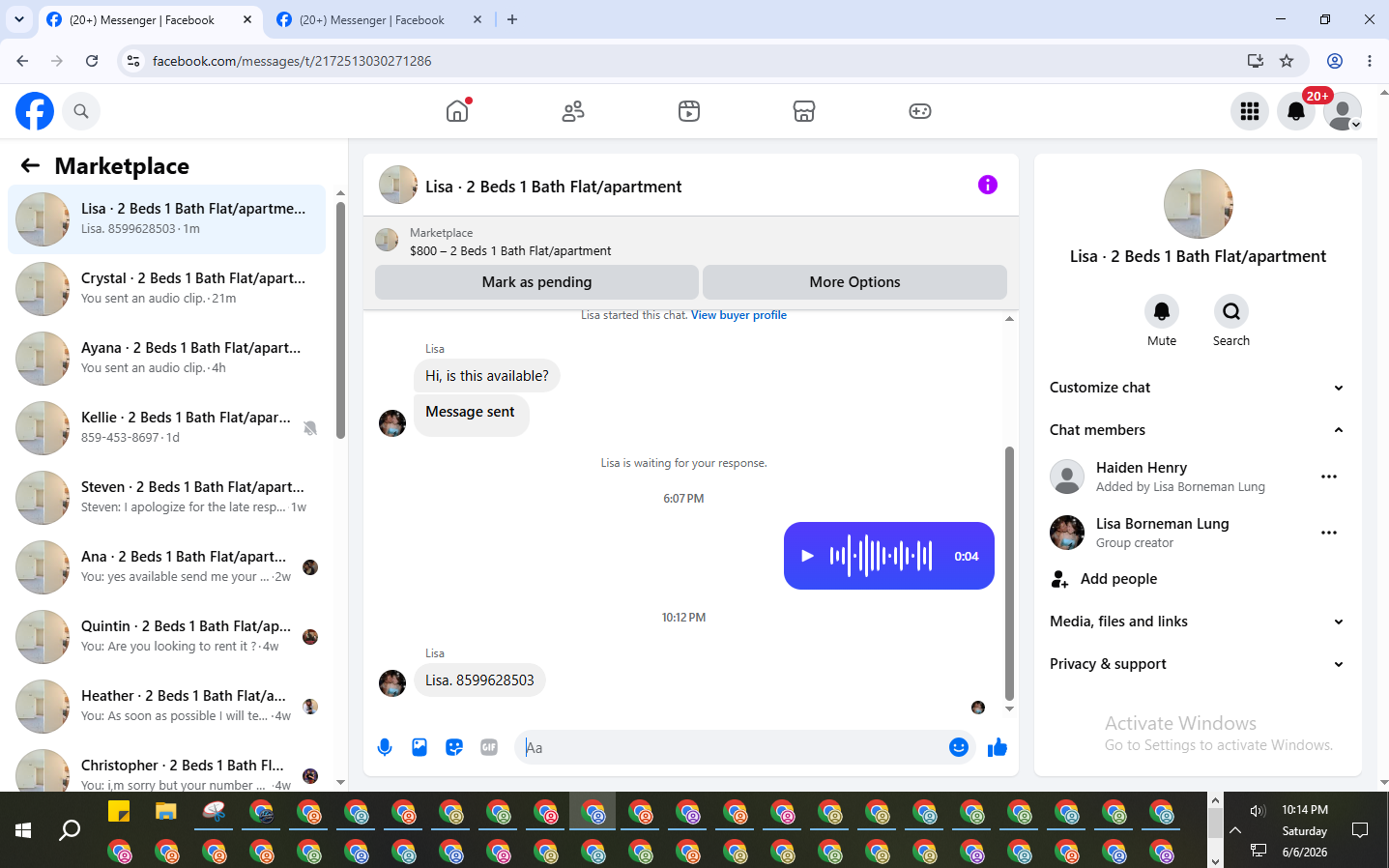Viewport: 1389px width, 868px height.
Task: Send a thumbs-up like
Action: click(x=998, y=747)
